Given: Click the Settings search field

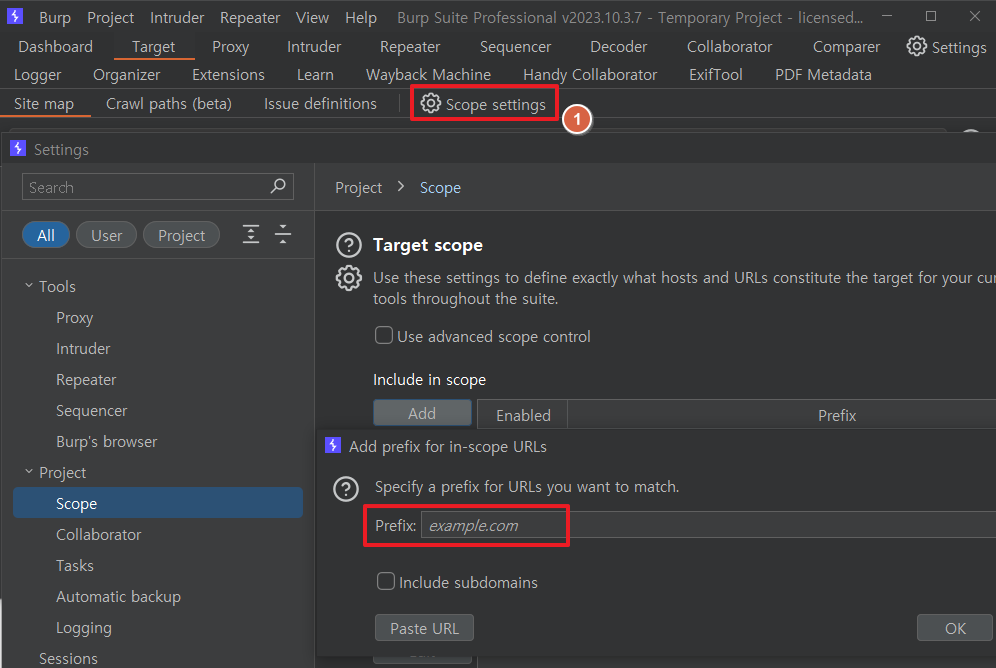Looking at the screenshot, I should tap(158, 187).
